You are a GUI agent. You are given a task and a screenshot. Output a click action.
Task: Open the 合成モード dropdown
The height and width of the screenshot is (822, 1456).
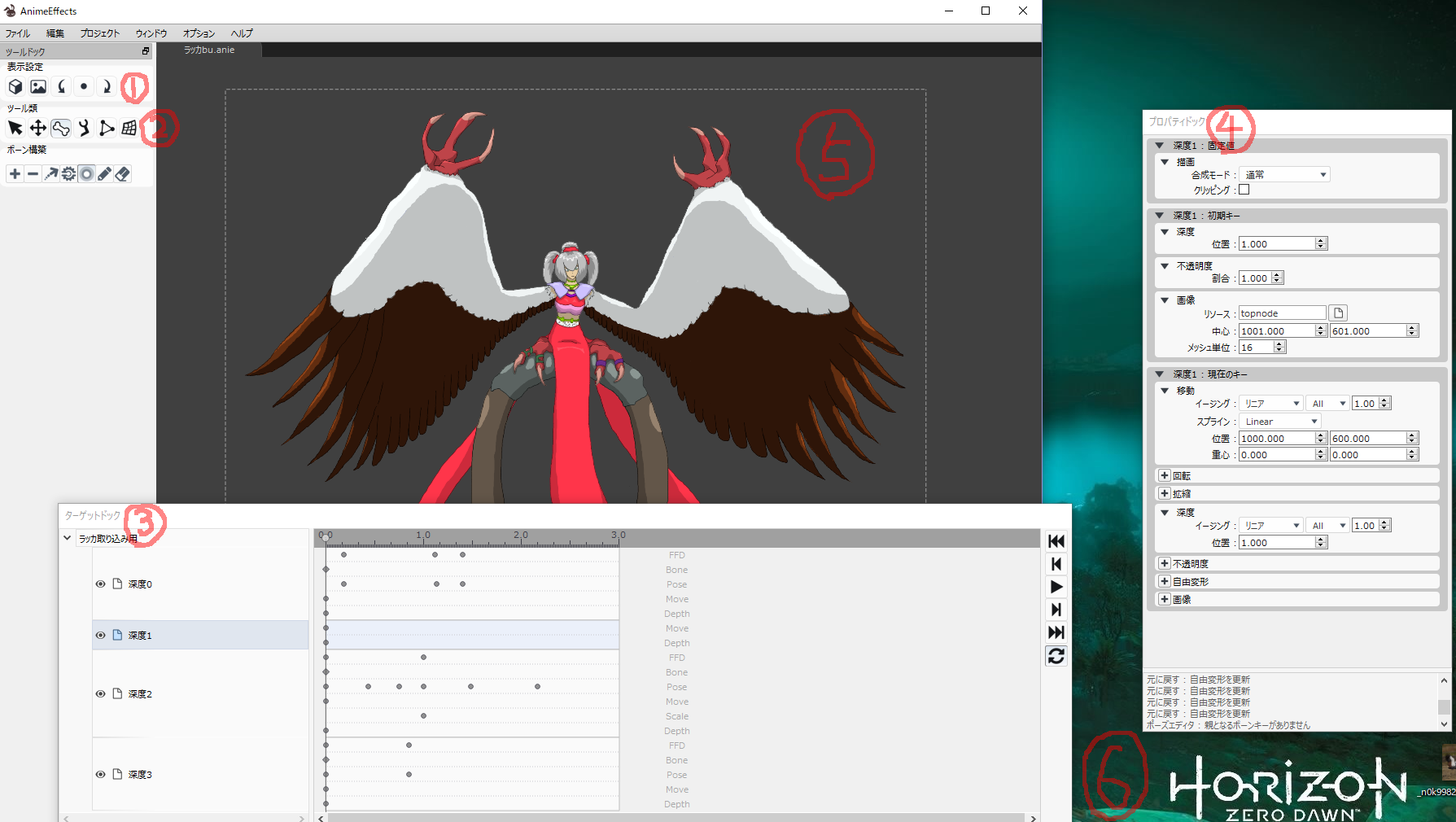pyautogui.click(x=1285, y=175)
